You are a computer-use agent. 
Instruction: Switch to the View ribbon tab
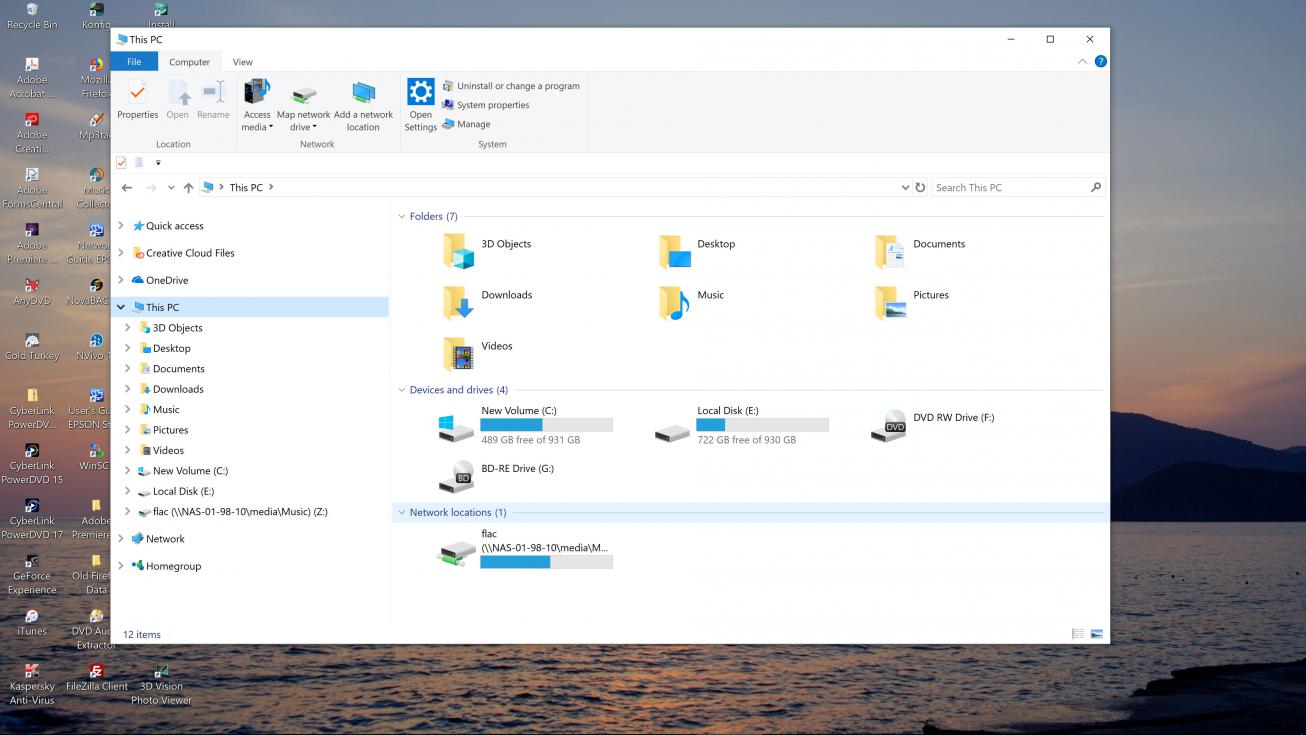click(242, 62)
